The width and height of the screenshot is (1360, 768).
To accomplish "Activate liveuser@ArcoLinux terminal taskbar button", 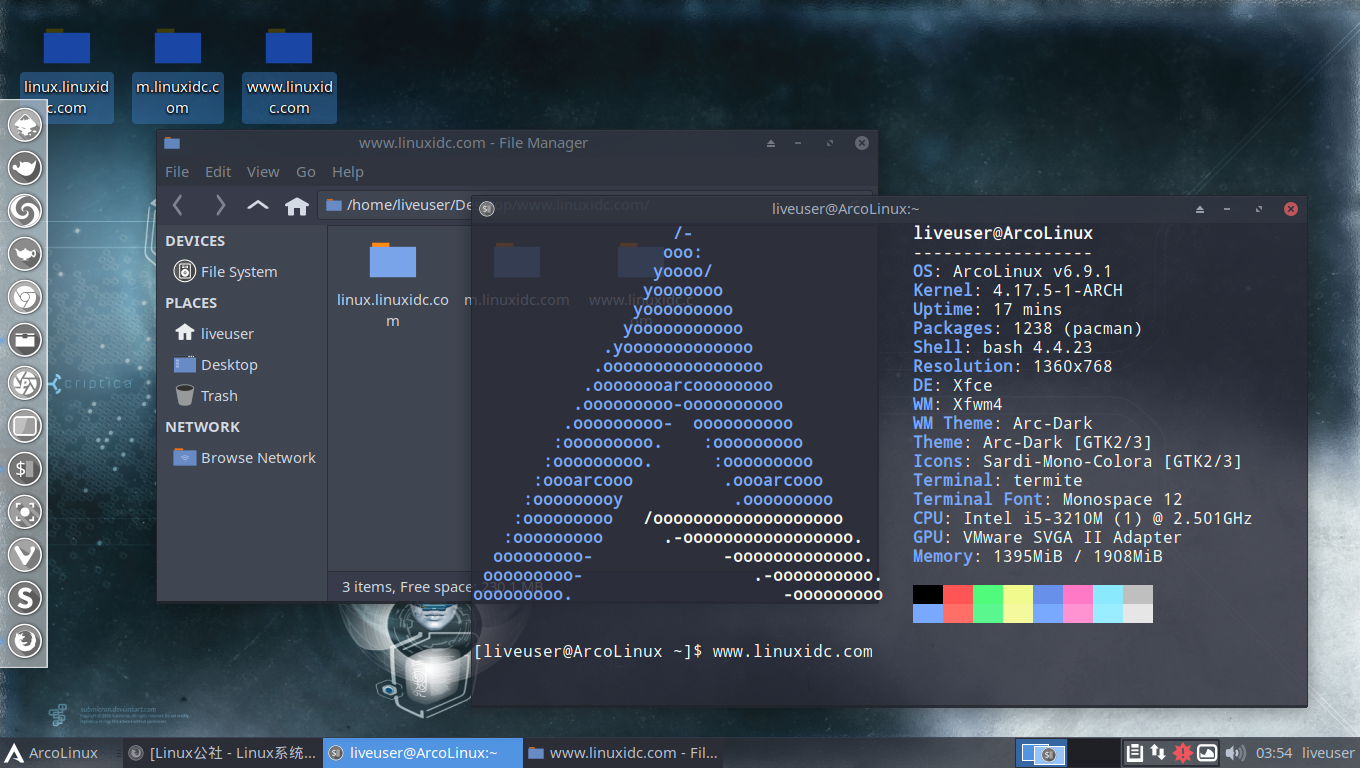I will point(422,753).
